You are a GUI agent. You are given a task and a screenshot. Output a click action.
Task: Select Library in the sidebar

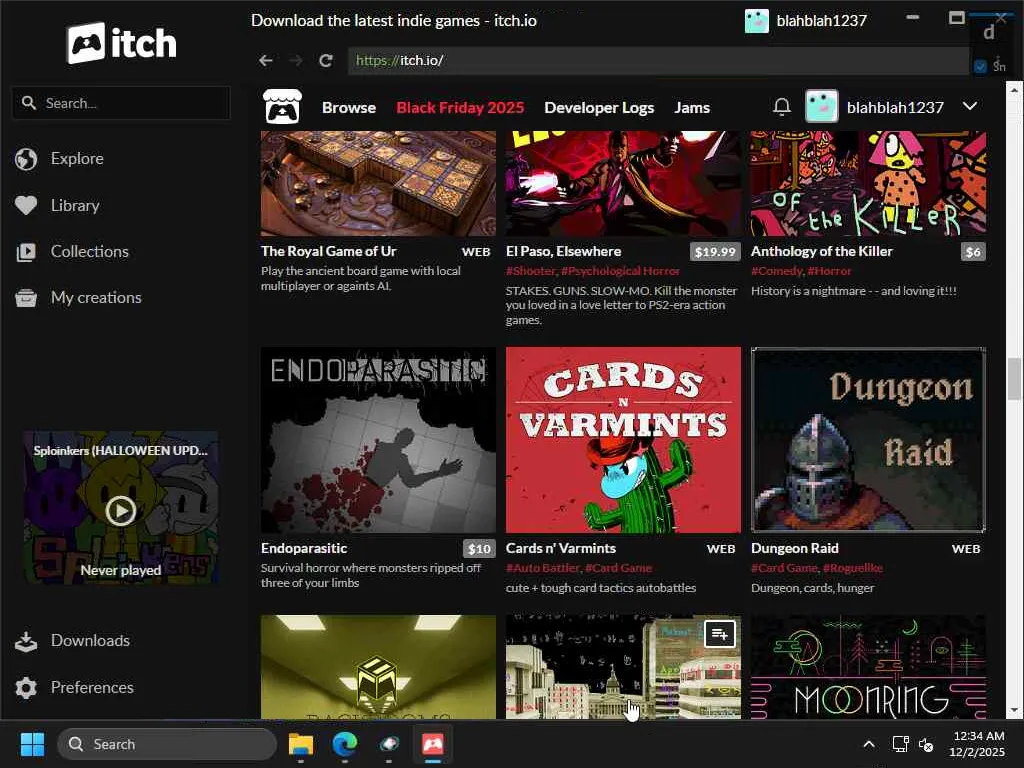(x=75, y=206)
